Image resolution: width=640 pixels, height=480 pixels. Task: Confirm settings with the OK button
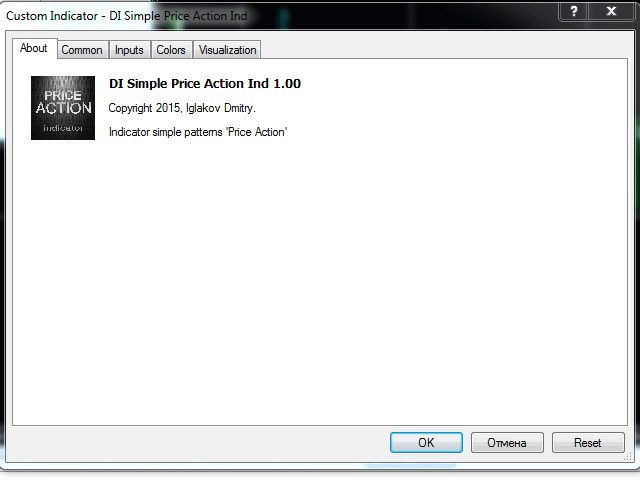[x=426, y=442]
